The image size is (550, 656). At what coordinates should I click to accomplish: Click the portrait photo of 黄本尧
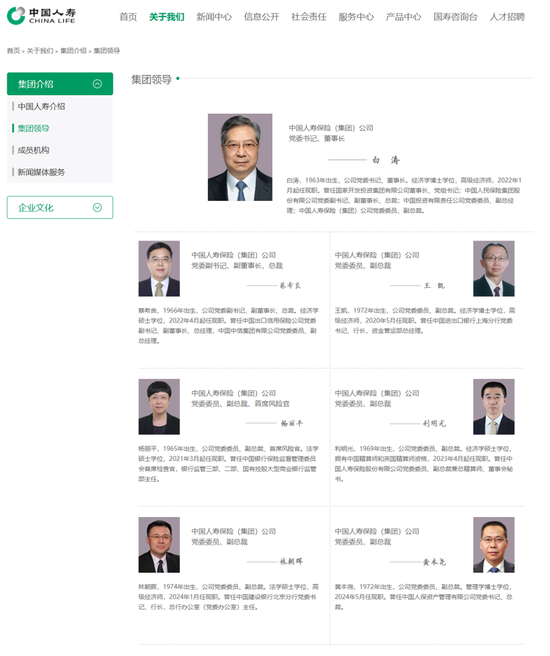tap(494, 545)
